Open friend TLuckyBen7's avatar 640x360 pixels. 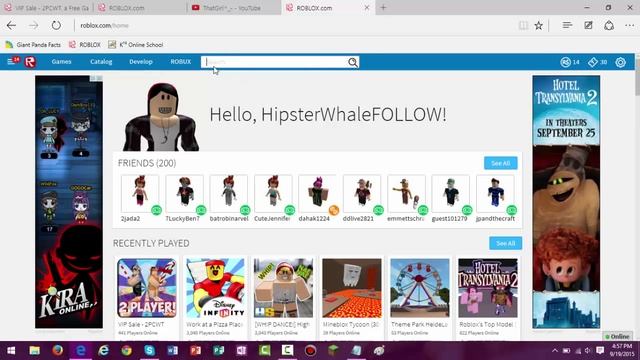pos(184,193)
